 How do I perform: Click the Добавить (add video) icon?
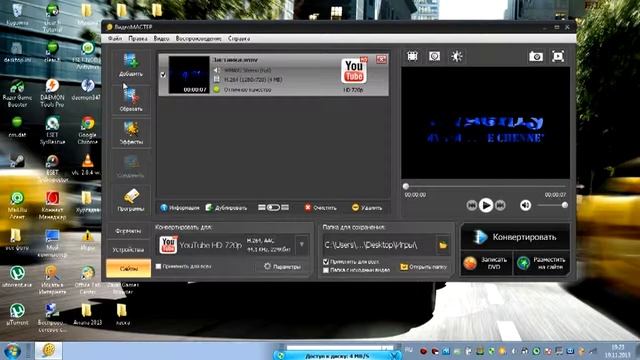[131, 64]
